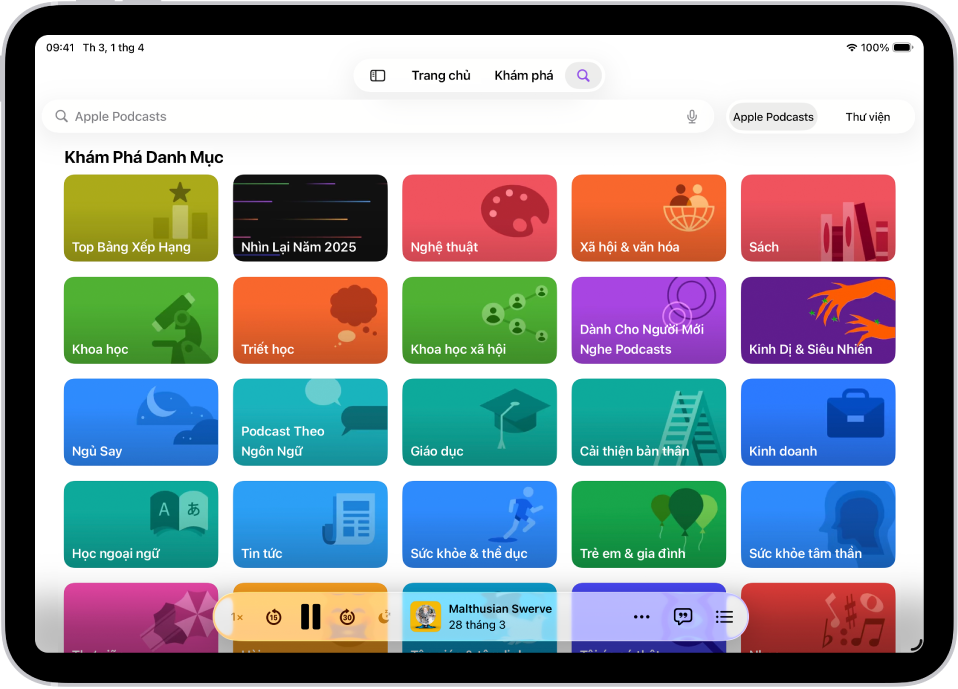
Task: Open the episode transcript bubble icon
Action: coord(683,617)
